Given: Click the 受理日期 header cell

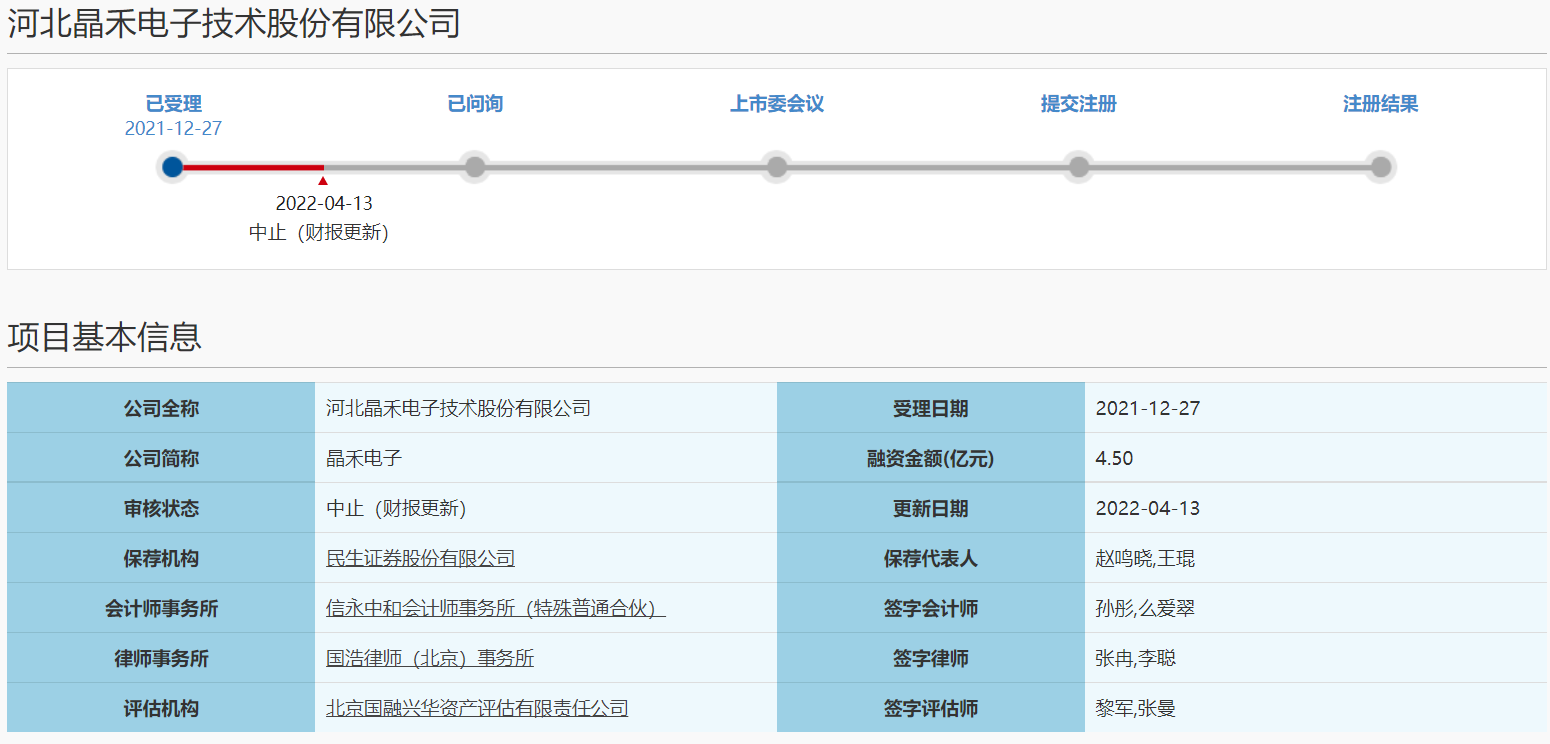Looking at the screenshot, I should tap(931, 408).
